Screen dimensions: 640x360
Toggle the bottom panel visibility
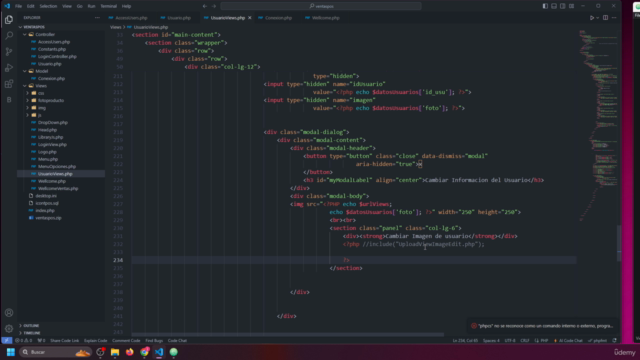[554, 6]
